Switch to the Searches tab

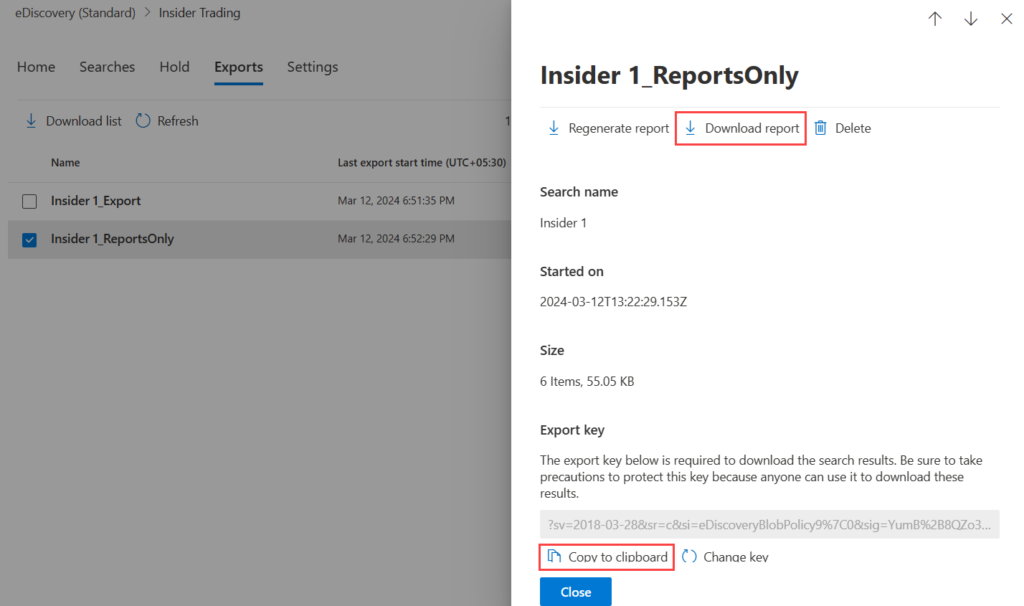pos(107,67)
